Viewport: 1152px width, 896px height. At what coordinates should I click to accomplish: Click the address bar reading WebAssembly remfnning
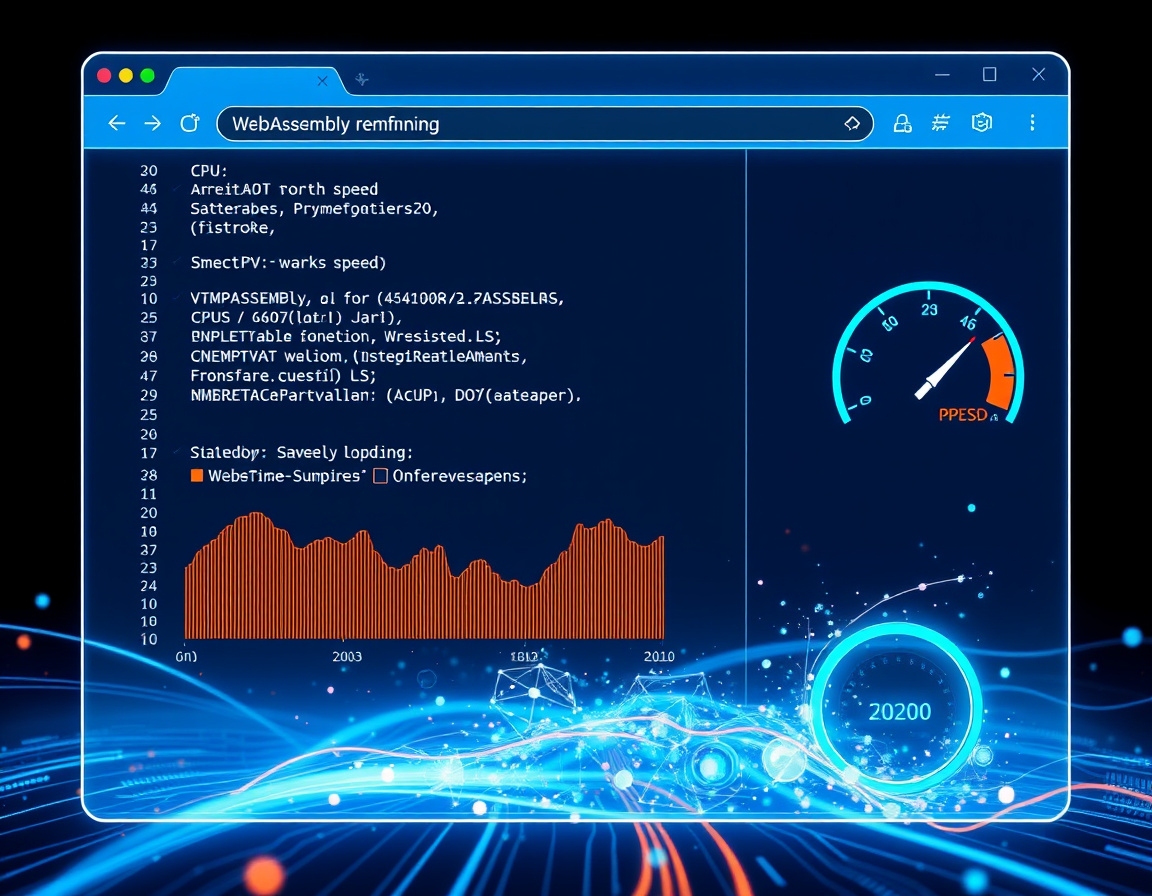point(545,123)
